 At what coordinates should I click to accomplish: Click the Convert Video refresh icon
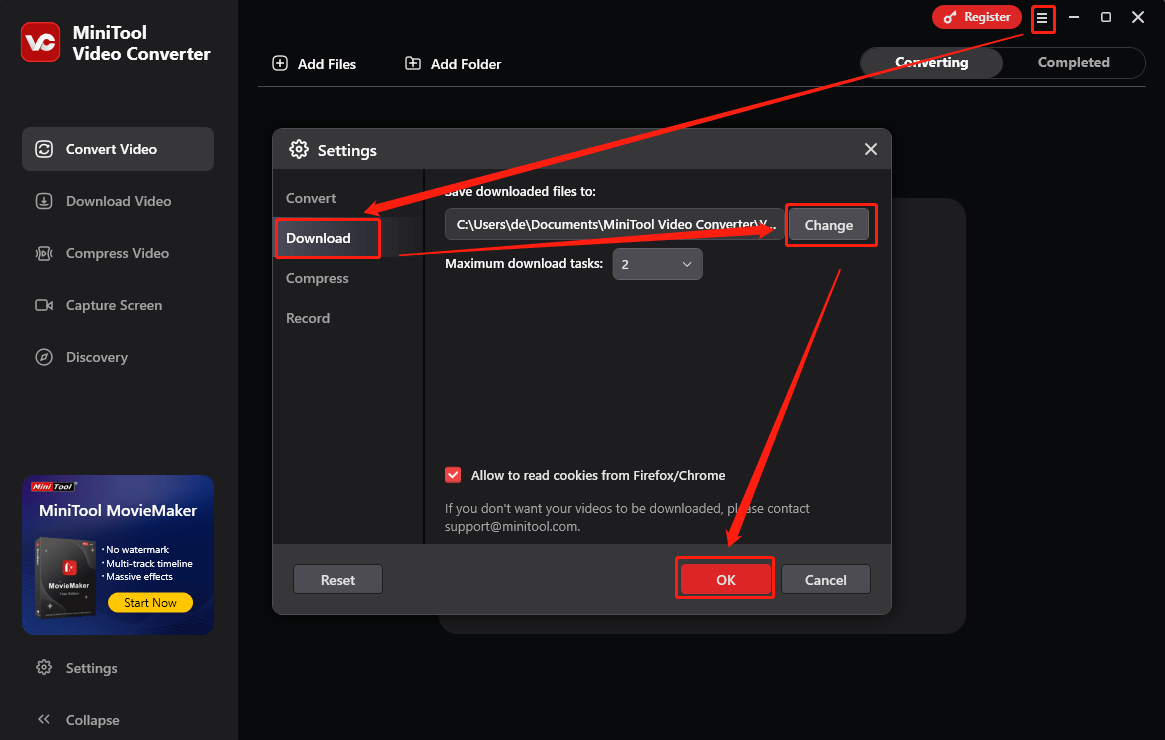point(44,149)
